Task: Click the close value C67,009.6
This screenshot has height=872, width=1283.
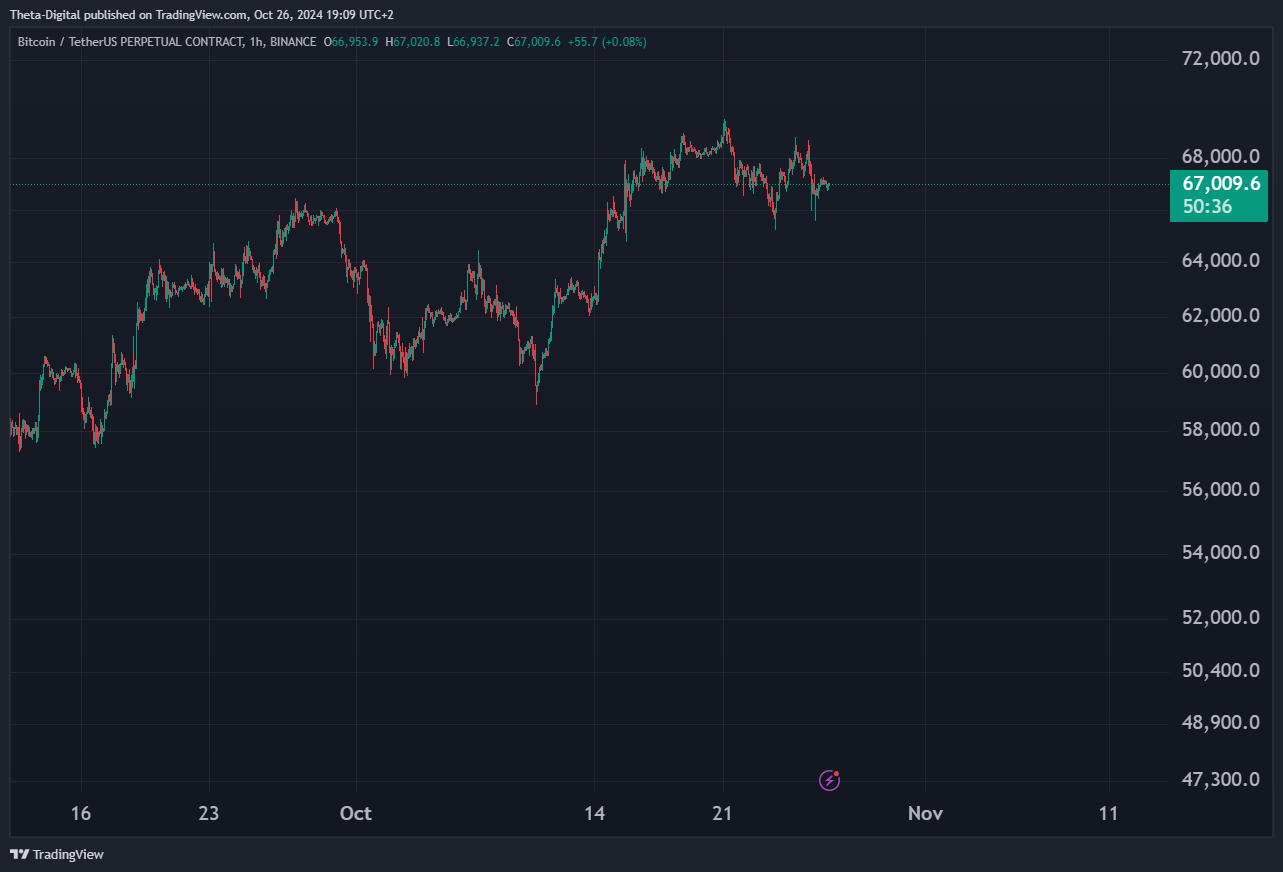Action: (533, 42)
